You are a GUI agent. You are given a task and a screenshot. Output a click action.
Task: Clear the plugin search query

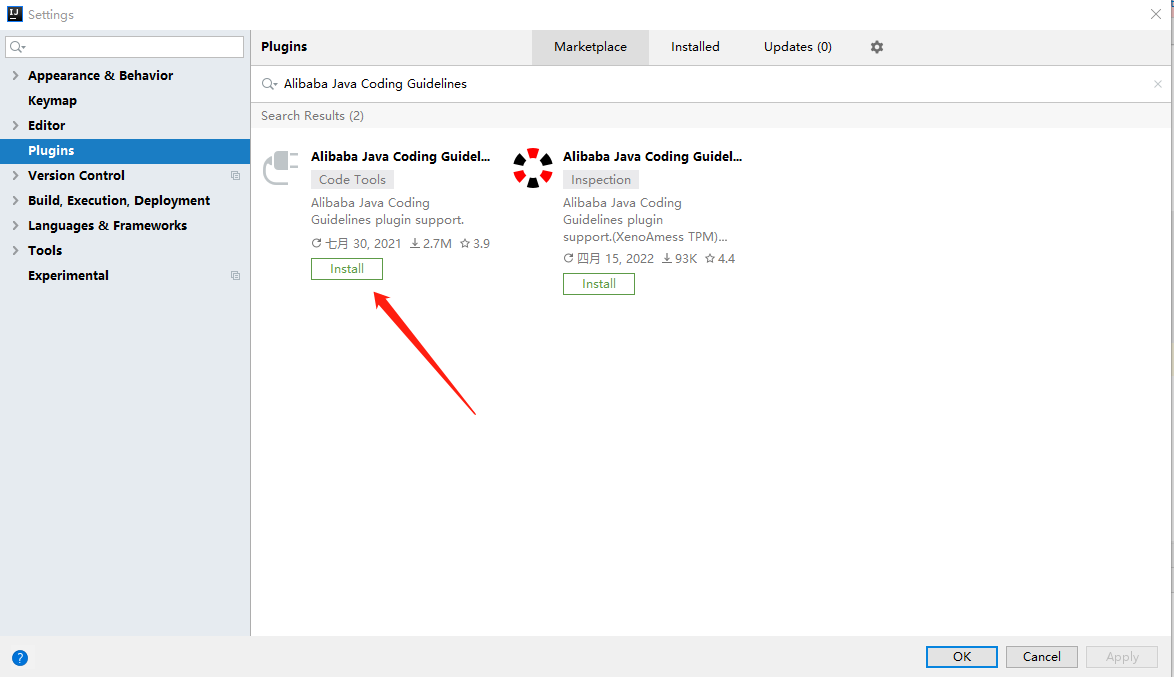(x=1158, y=84)
